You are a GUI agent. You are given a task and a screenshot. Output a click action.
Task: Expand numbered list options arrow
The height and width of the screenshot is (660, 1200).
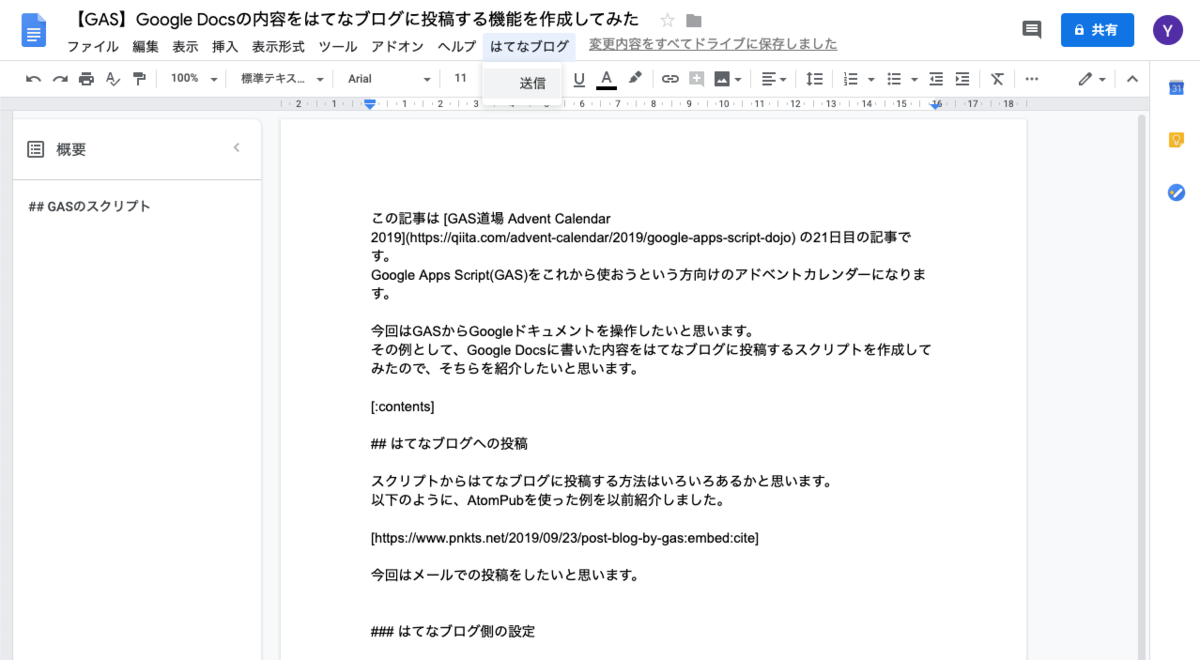pyautogui.click(x=871, y=79)
